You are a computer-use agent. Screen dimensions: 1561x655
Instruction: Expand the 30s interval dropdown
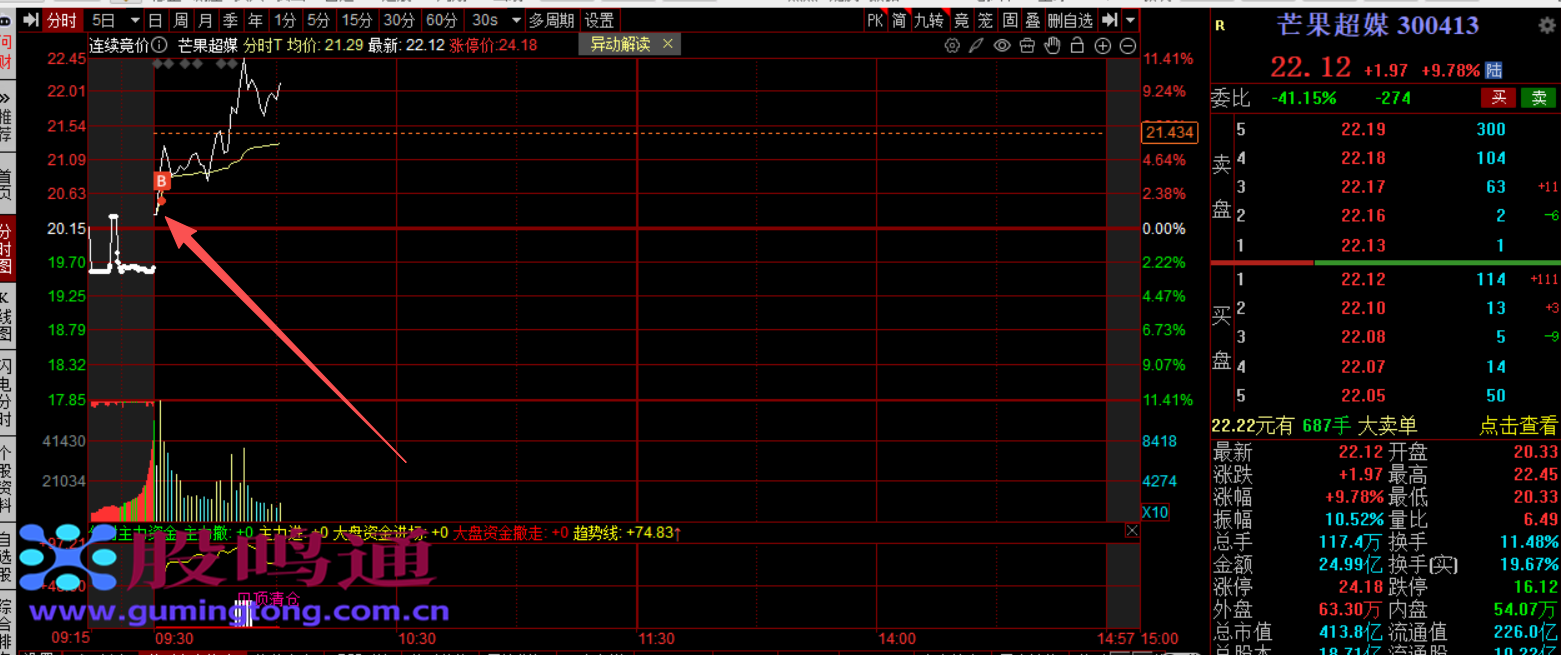pos(516,20)
